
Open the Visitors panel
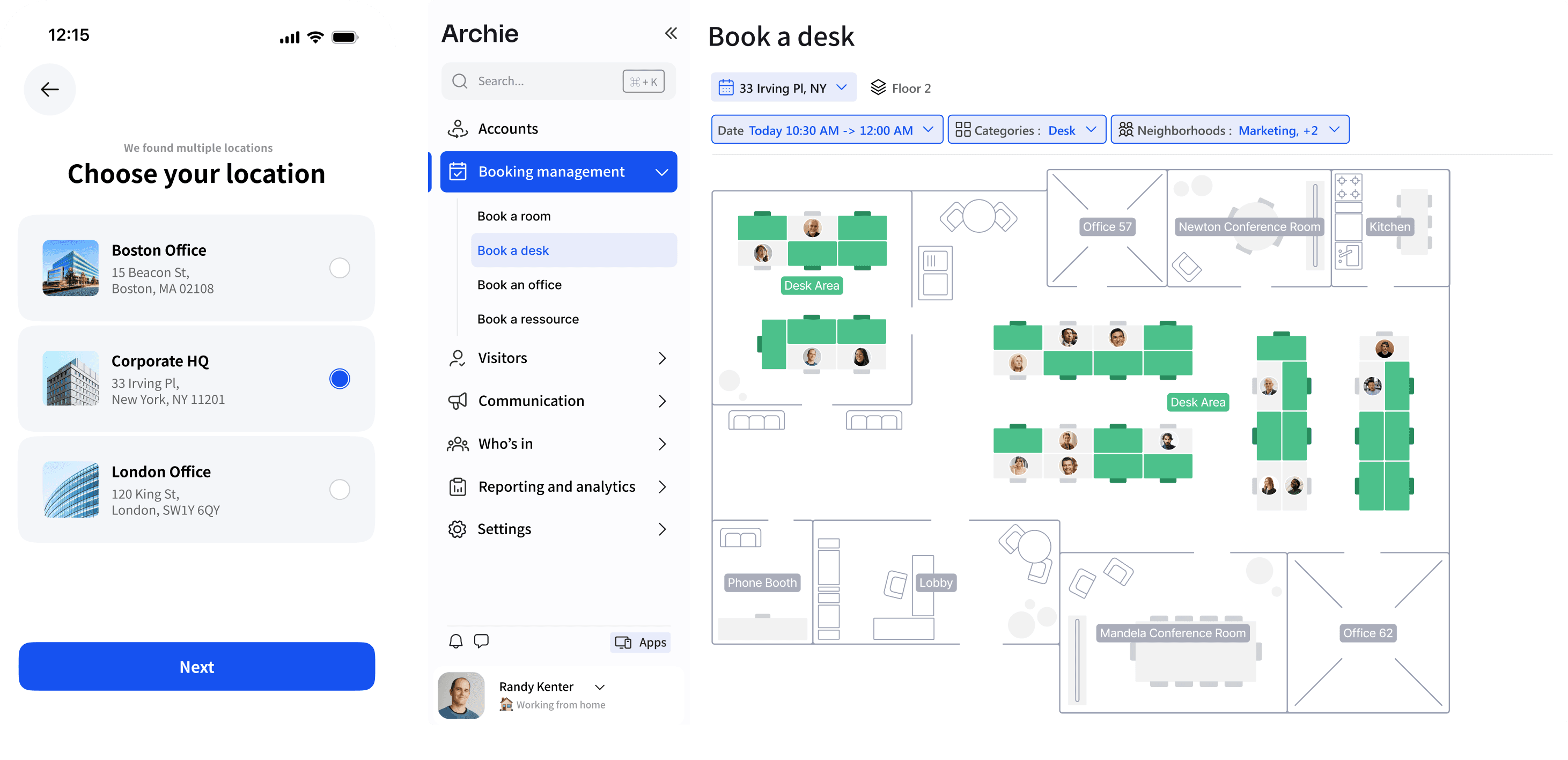pyautogui.click(x=502, y=358)
